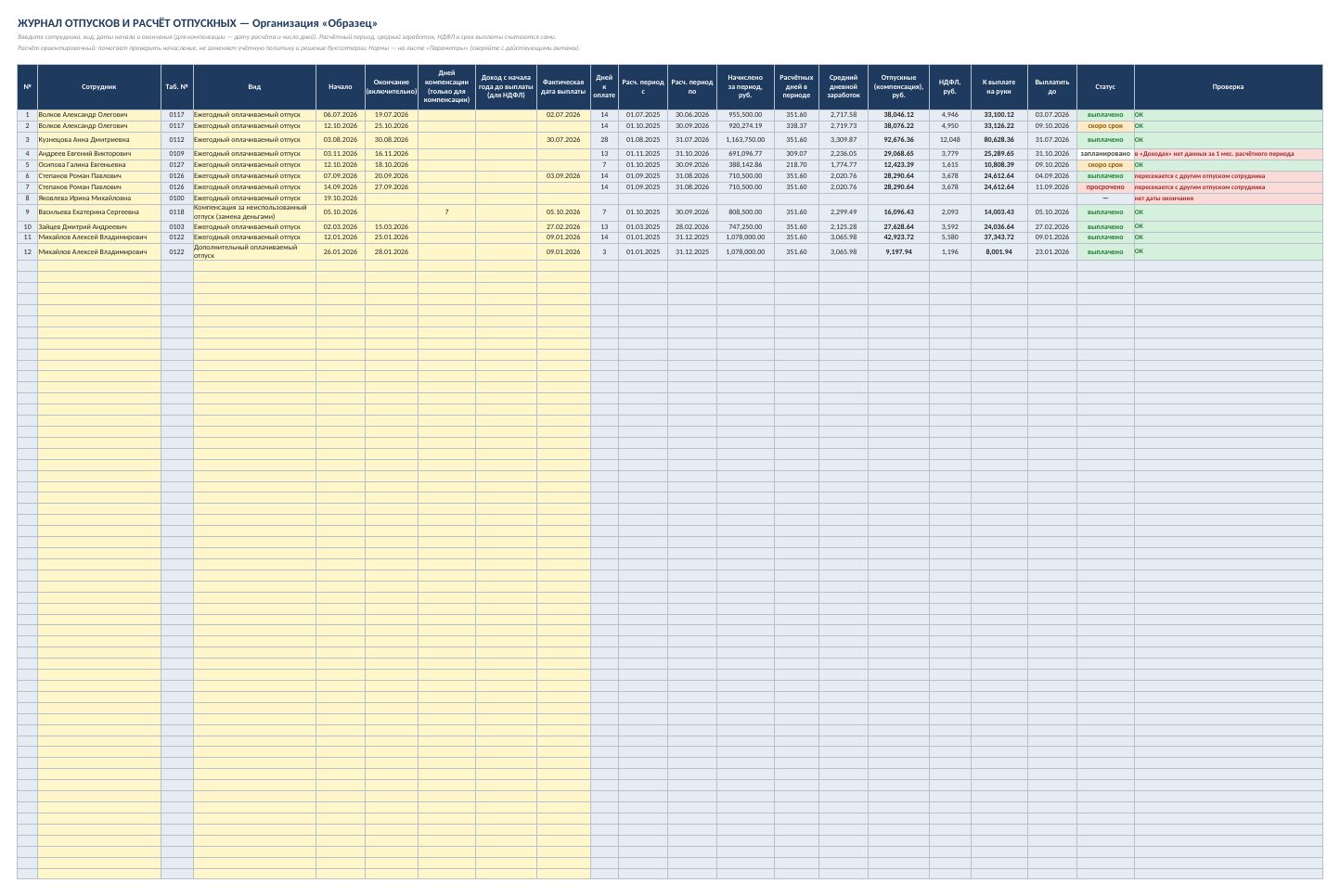Screen dimensions: 1340x896
Task: Click the 'Средний дневной заработок' header
Action: pos(844,86)
